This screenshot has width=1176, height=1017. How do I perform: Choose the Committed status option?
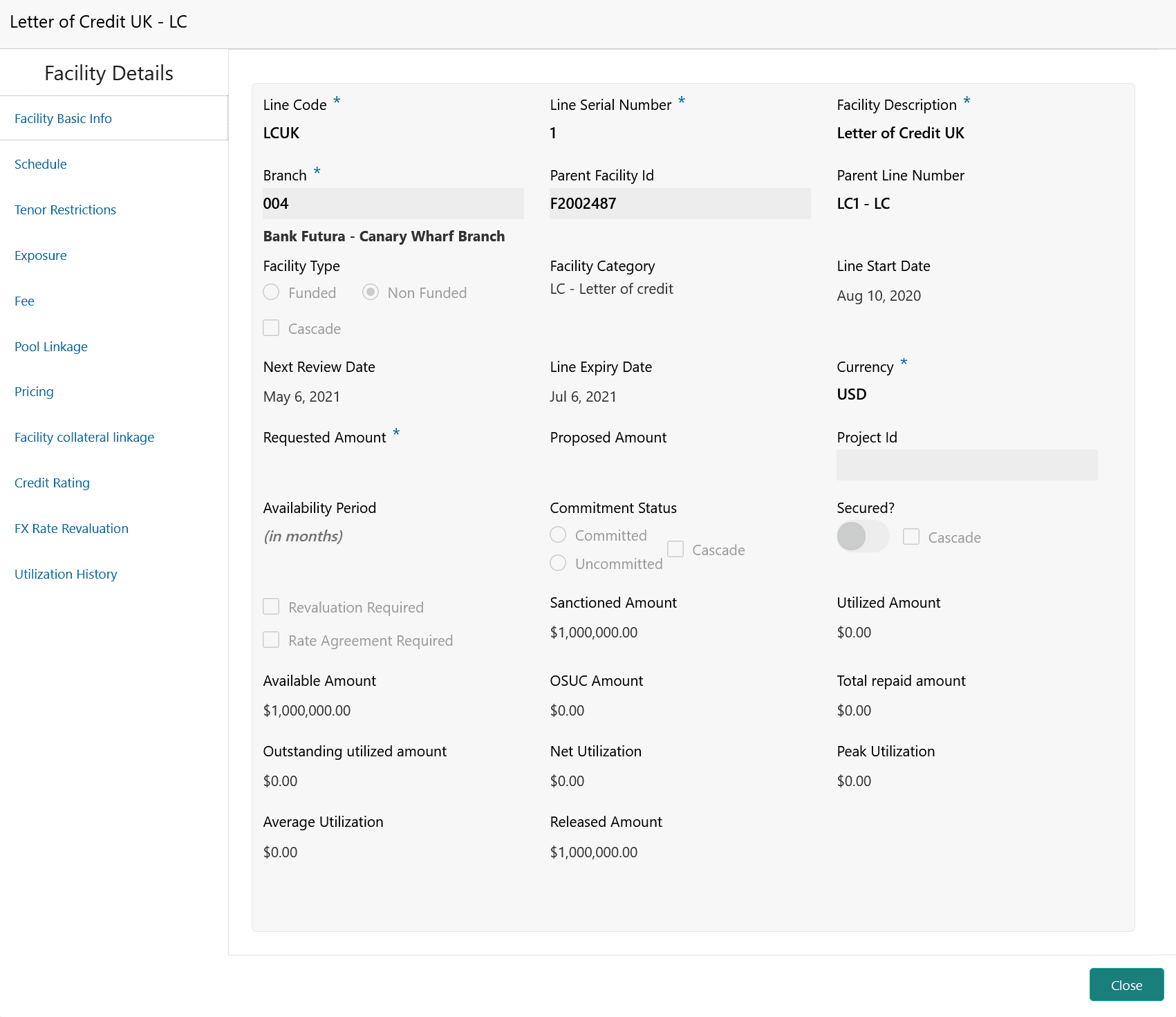click(558, 535)
